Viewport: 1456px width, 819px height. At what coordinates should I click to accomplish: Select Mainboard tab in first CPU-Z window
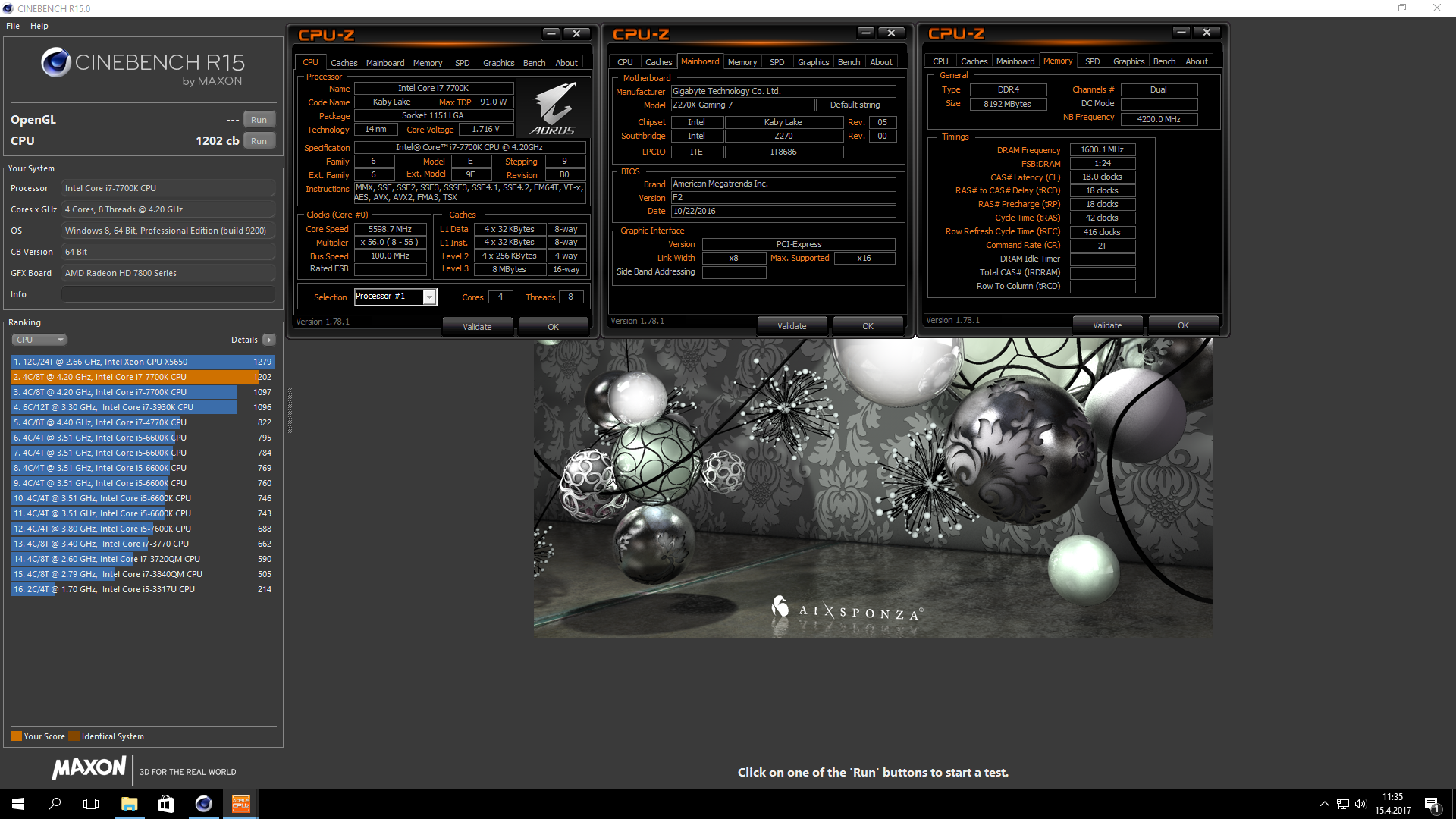pyautogui.click(x=385, y=63)
